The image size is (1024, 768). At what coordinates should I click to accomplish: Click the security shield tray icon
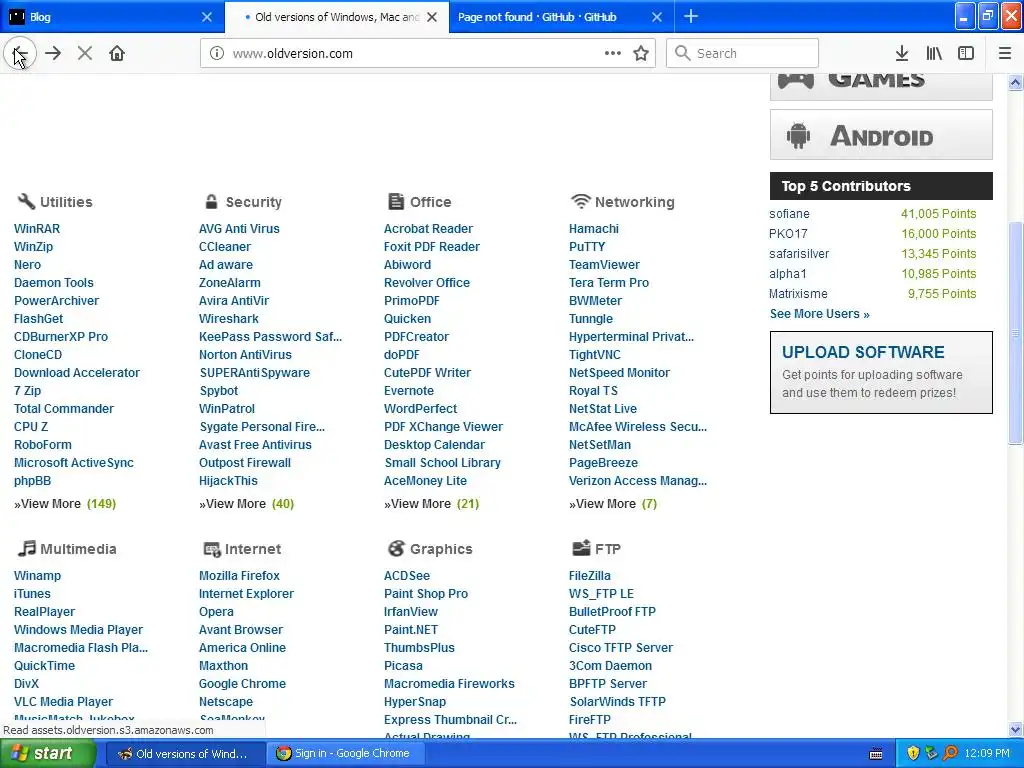coord(913,754)
